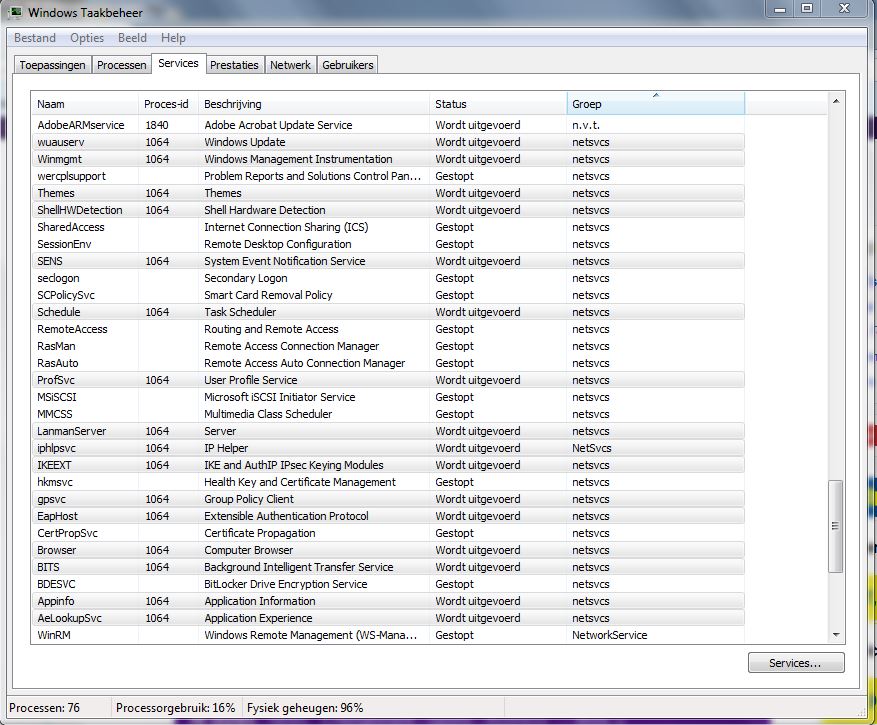This screenshot has width=877, height=725.
Task: Select the Themes service name
Action: pos(56,193)
